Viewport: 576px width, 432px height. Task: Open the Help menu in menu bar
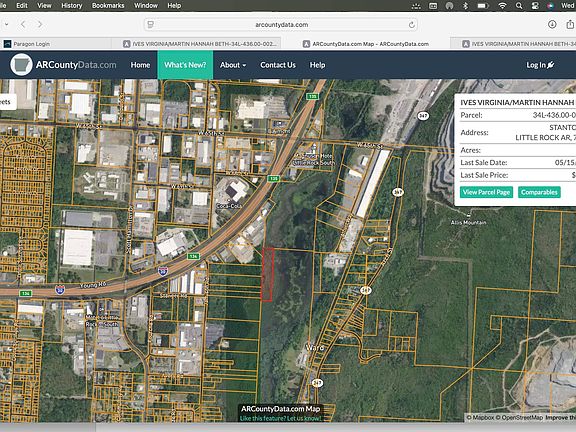[x=174, y=6]
